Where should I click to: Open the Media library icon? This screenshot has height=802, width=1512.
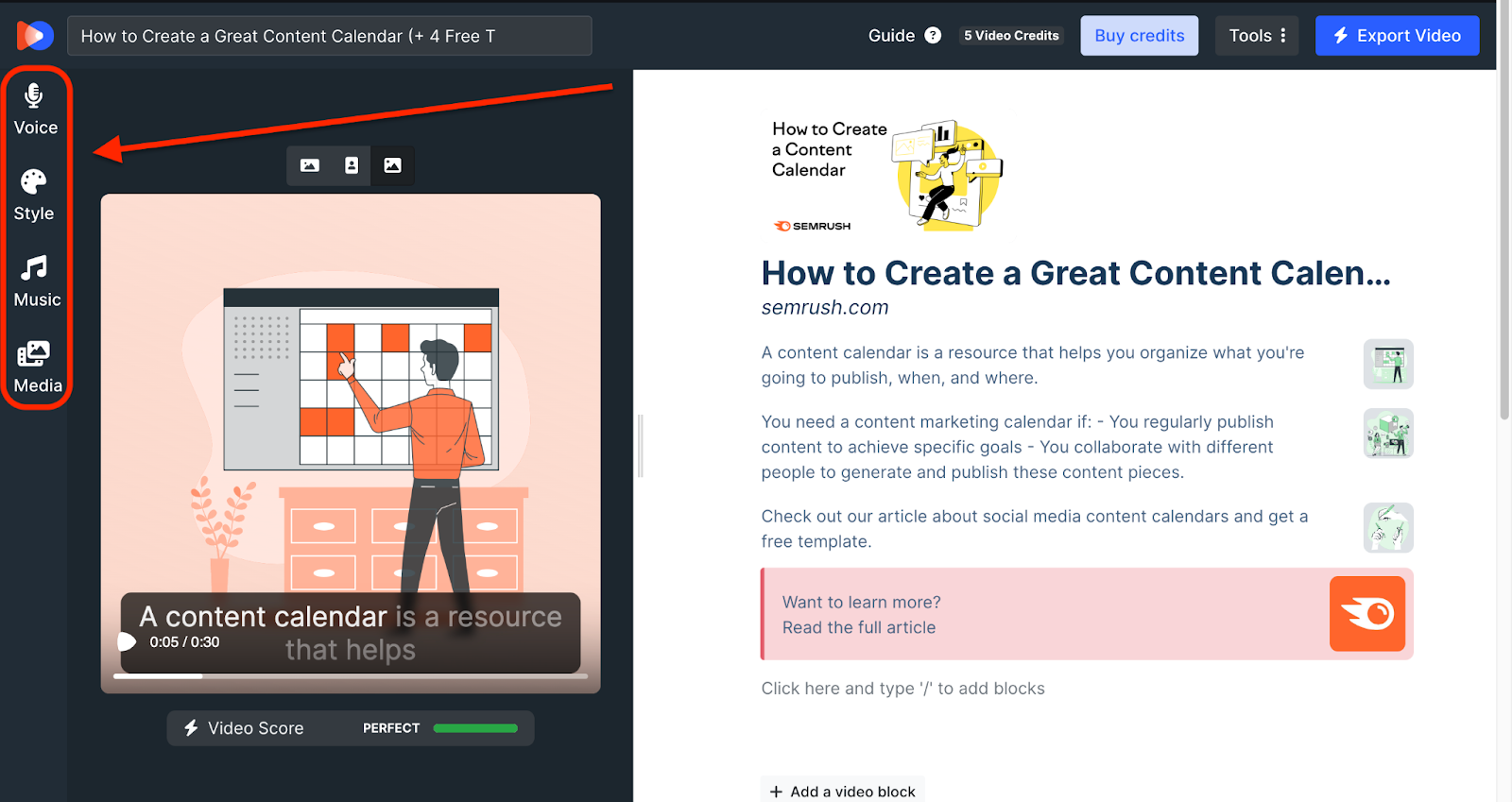click(x=34, y=354)
